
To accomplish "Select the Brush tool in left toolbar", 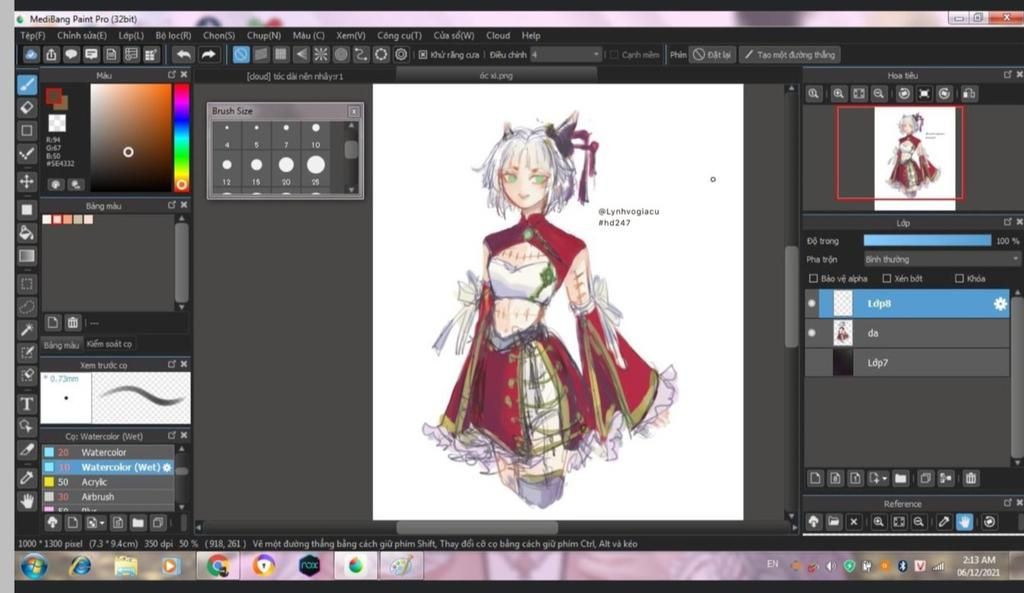I will tap(27, 84).
